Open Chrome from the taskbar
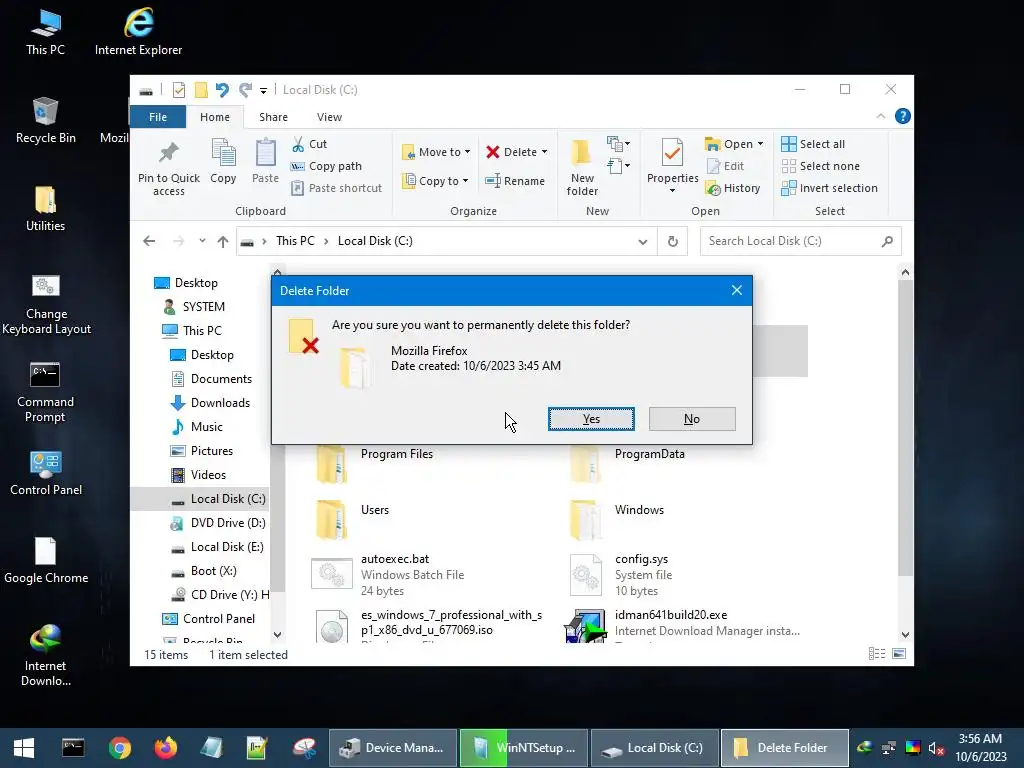Screen dimensions: 1024x768 (120, 748)
